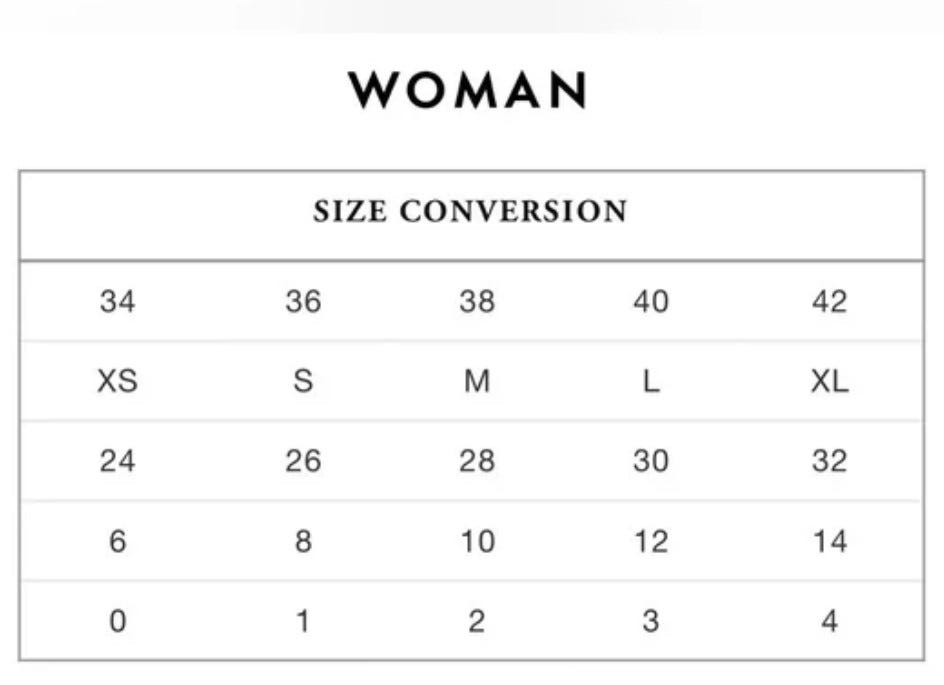This screenshot has width=944, height=685.
Task: Select size 34 in the first row
Action: (117, 301)
